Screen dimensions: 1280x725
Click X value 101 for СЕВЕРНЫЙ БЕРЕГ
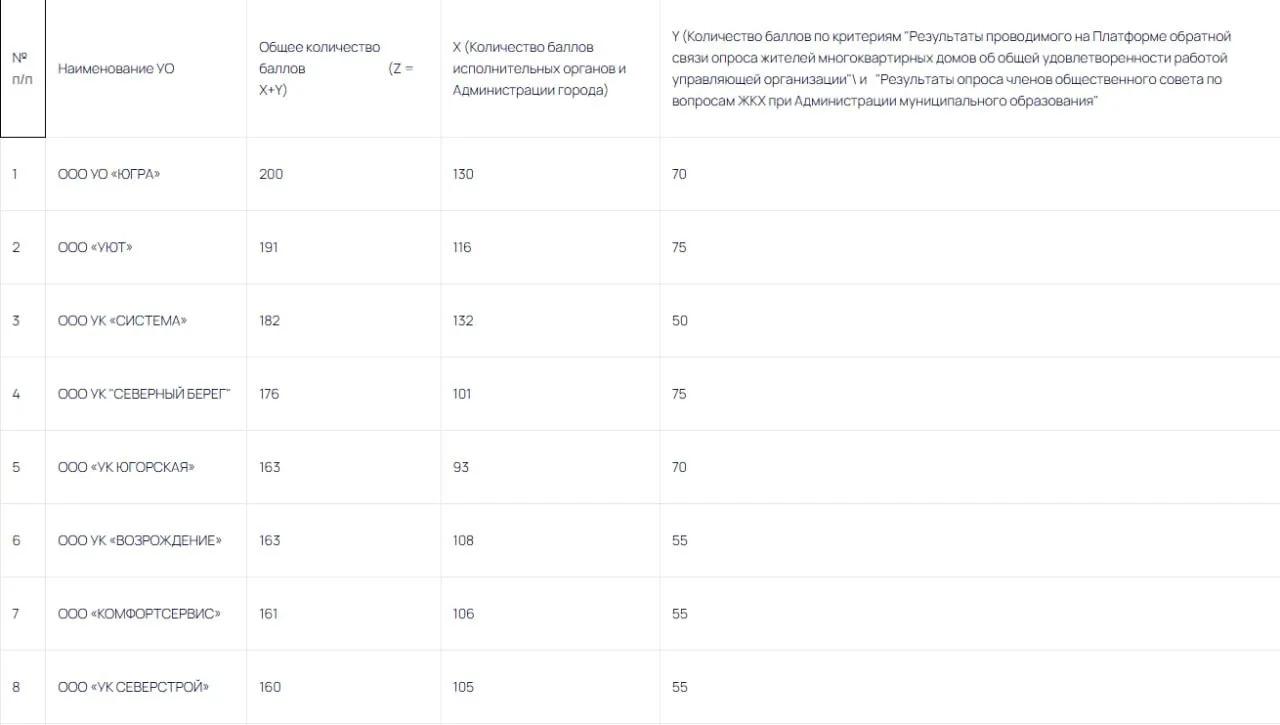tap(462, 394)
